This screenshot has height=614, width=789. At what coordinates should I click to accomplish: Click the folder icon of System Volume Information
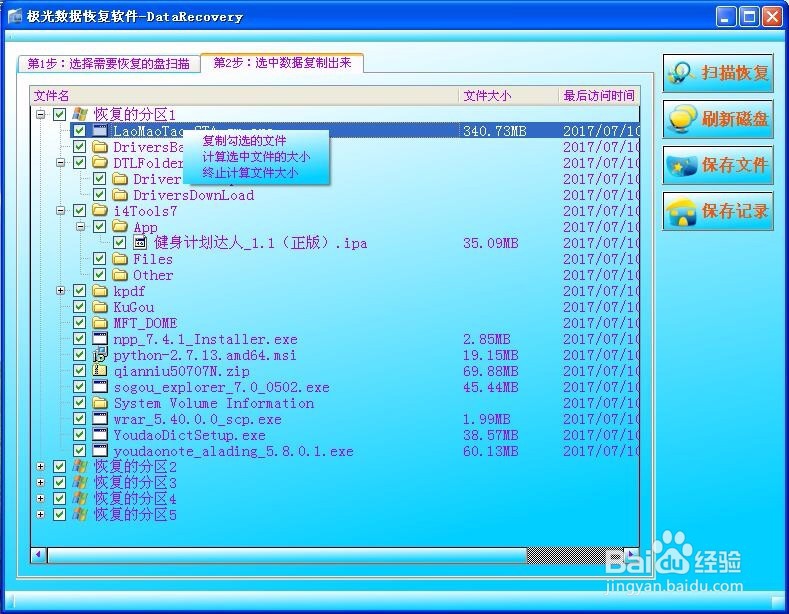coord(100,403)
